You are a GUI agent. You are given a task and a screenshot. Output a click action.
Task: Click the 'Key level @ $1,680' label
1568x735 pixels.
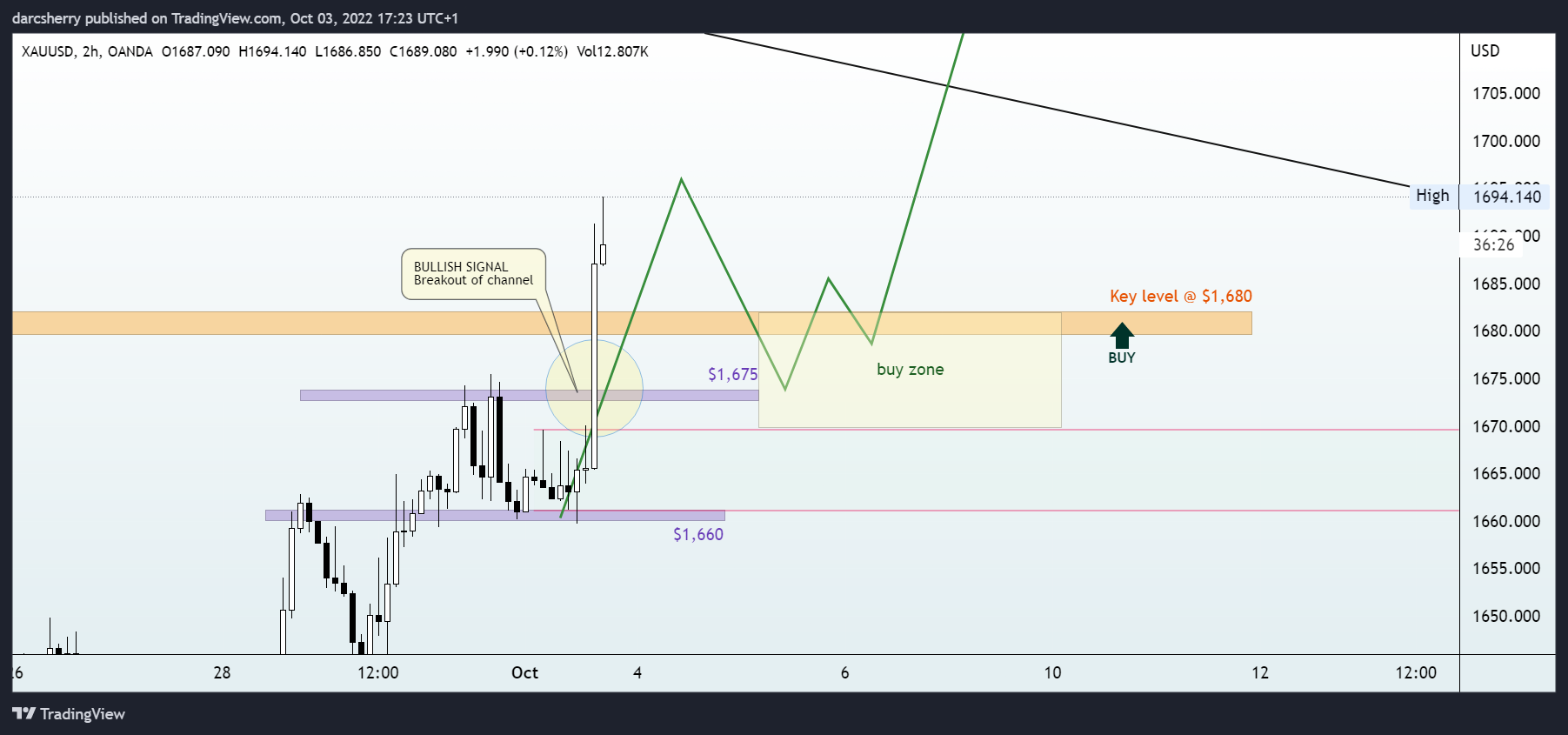point(1181,296)
